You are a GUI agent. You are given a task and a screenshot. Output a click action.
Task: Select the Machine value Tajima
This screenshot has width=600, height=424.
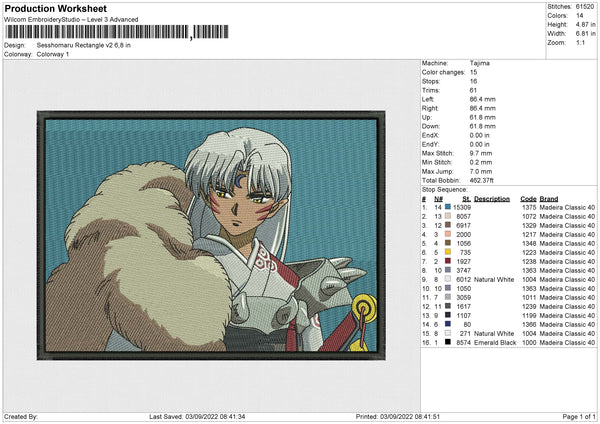[479, 63]
